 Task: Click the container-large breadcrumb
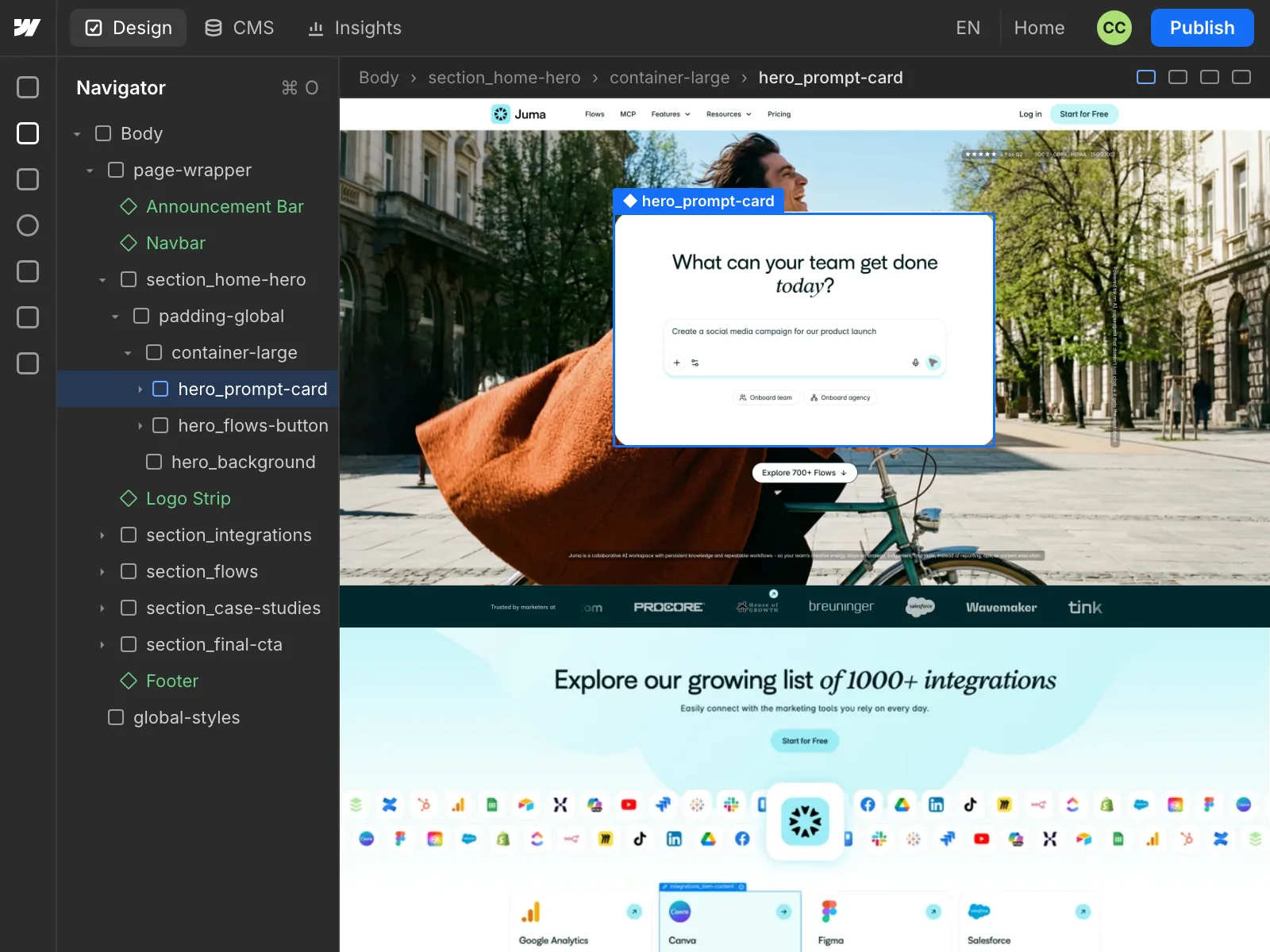669,78
